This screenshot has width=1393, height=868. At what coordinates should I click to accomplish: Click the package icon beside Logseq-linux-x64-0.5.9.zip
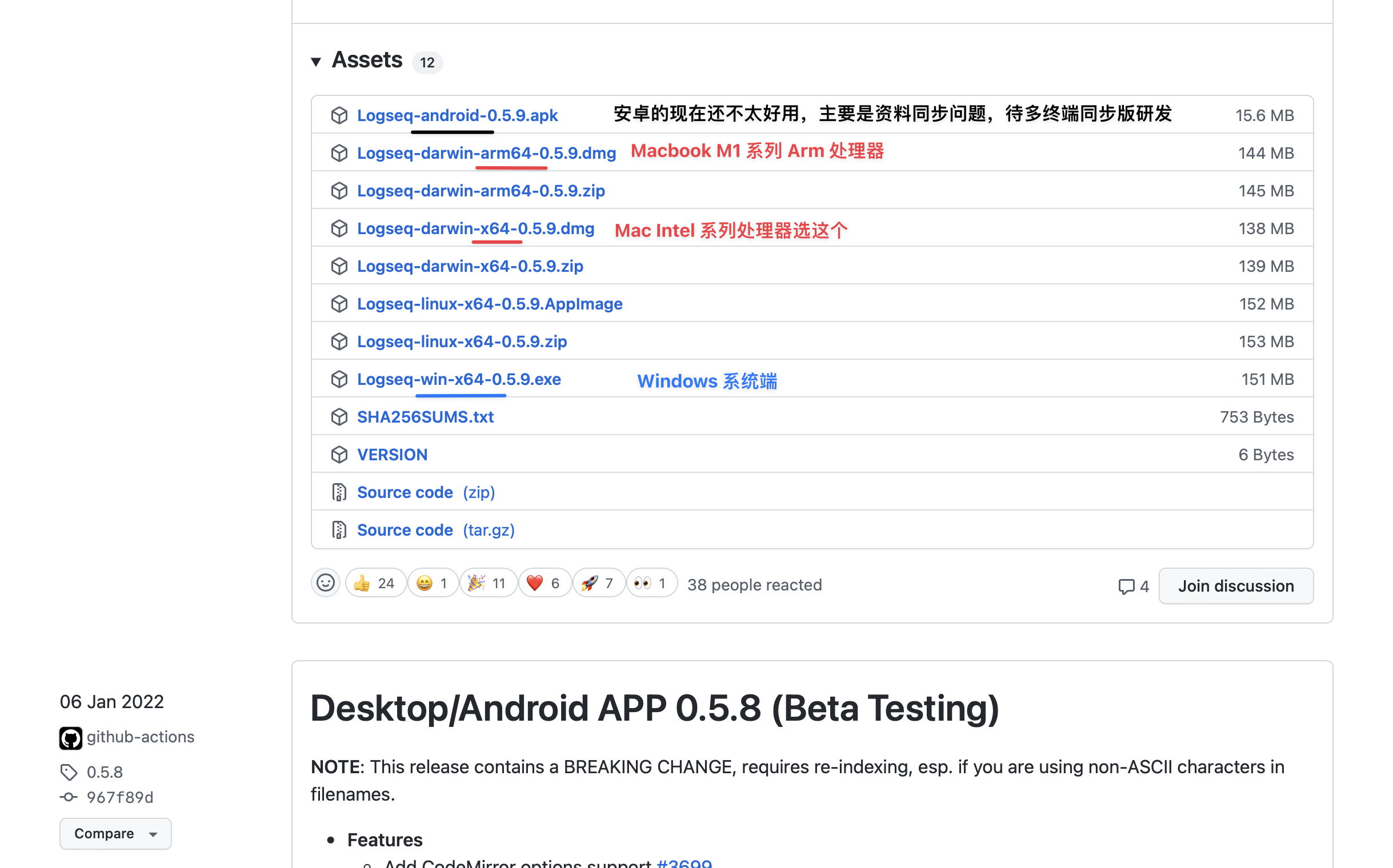pyautogui.click(x=339, y=341)
